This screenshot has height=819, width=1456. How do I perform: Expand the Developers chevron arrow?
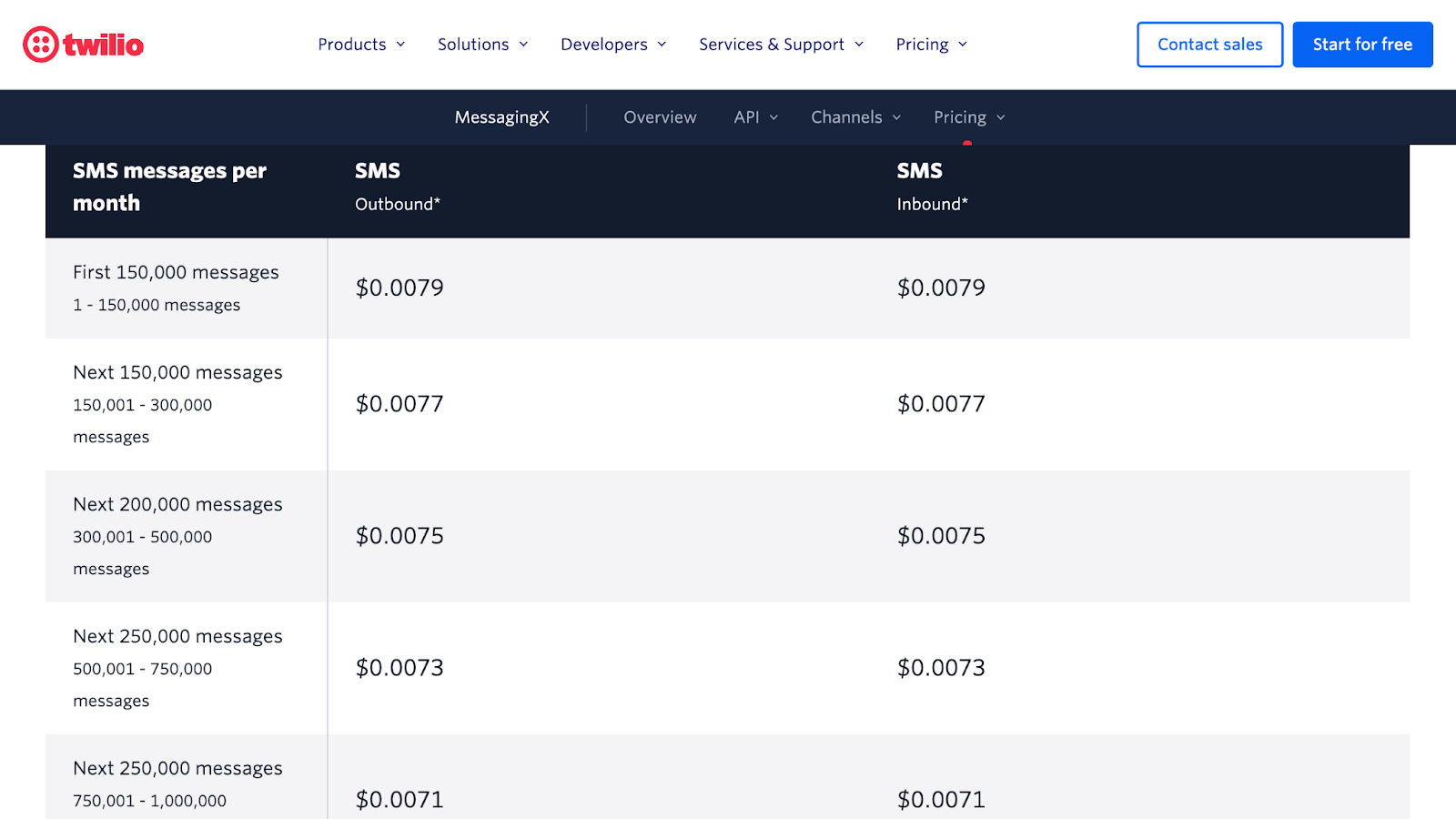point(662,45)
